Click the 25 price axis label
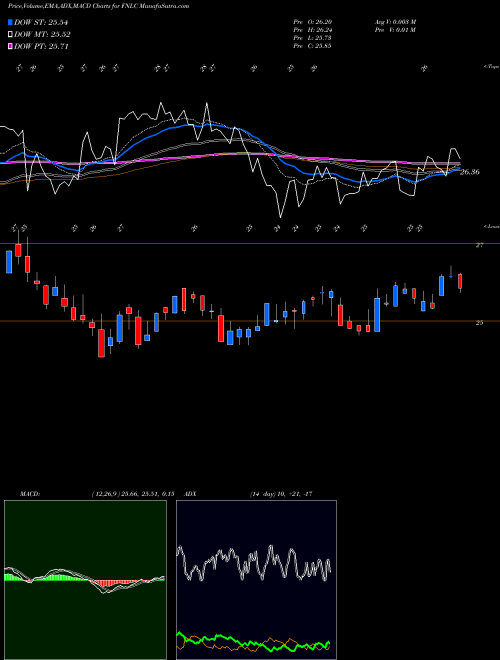 tap(479, 322)
